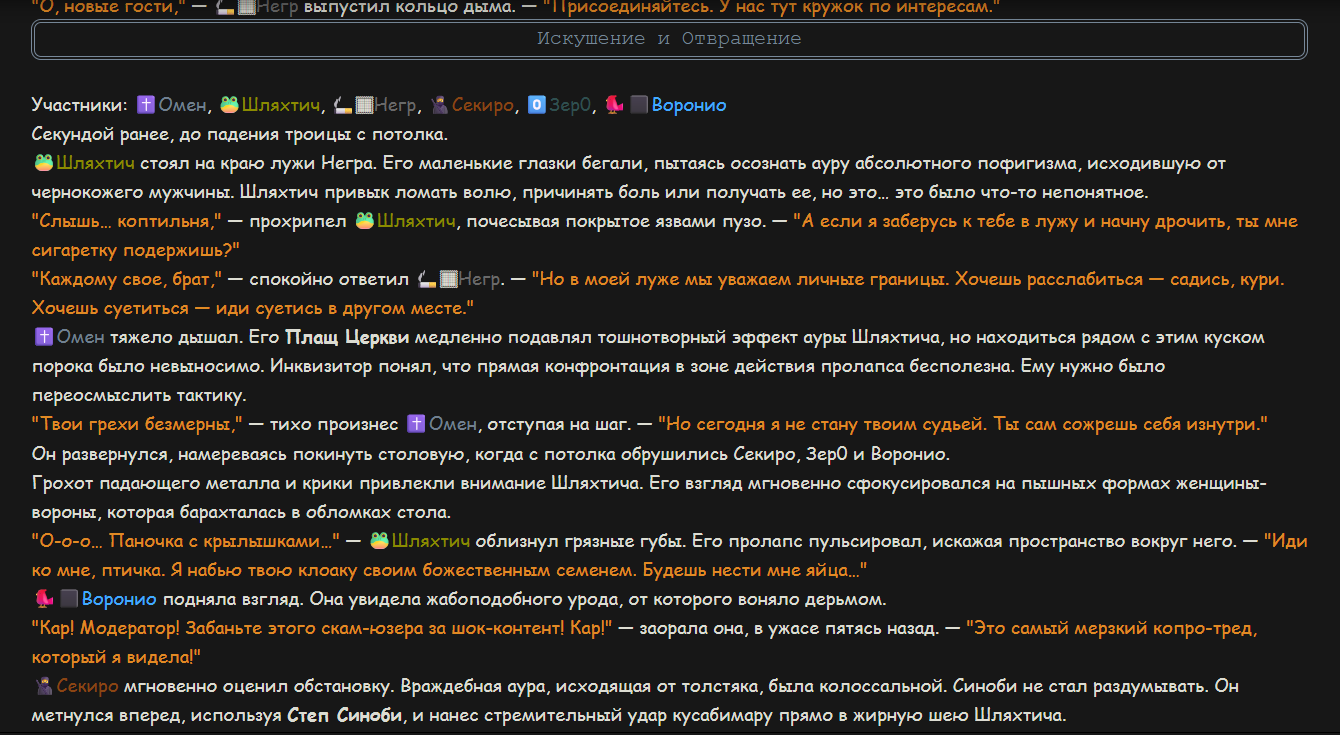Screen dimensions: 1340x735
Task: Click the line starting "Он развернулся, намереваясь покинуть столовую"
Action: click(x=491, y=454)
